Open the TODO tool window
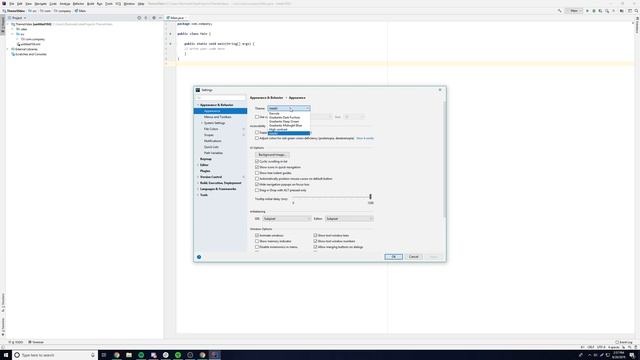 [17, 342]
